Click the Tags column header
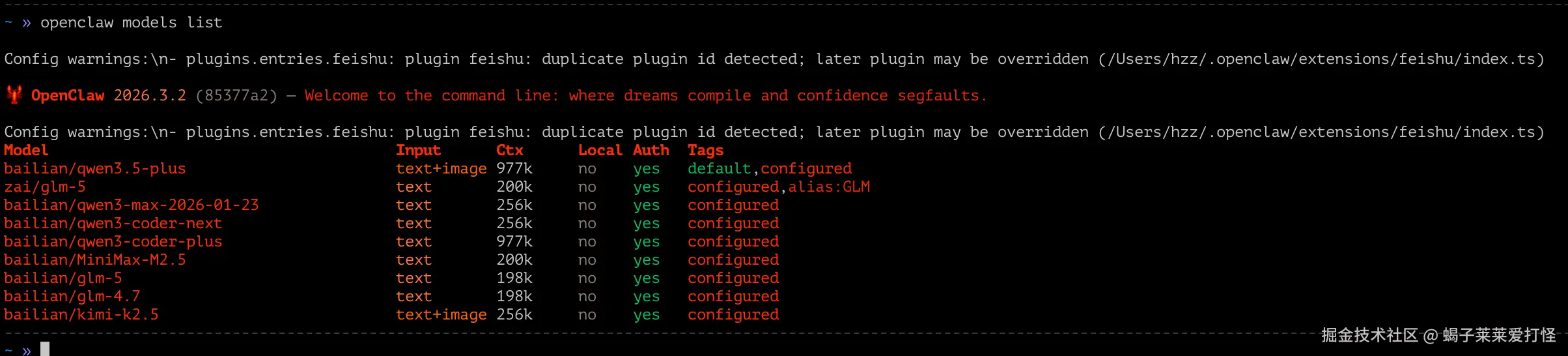The width and height of the screenshot is (1568, 356). point(705,151)
